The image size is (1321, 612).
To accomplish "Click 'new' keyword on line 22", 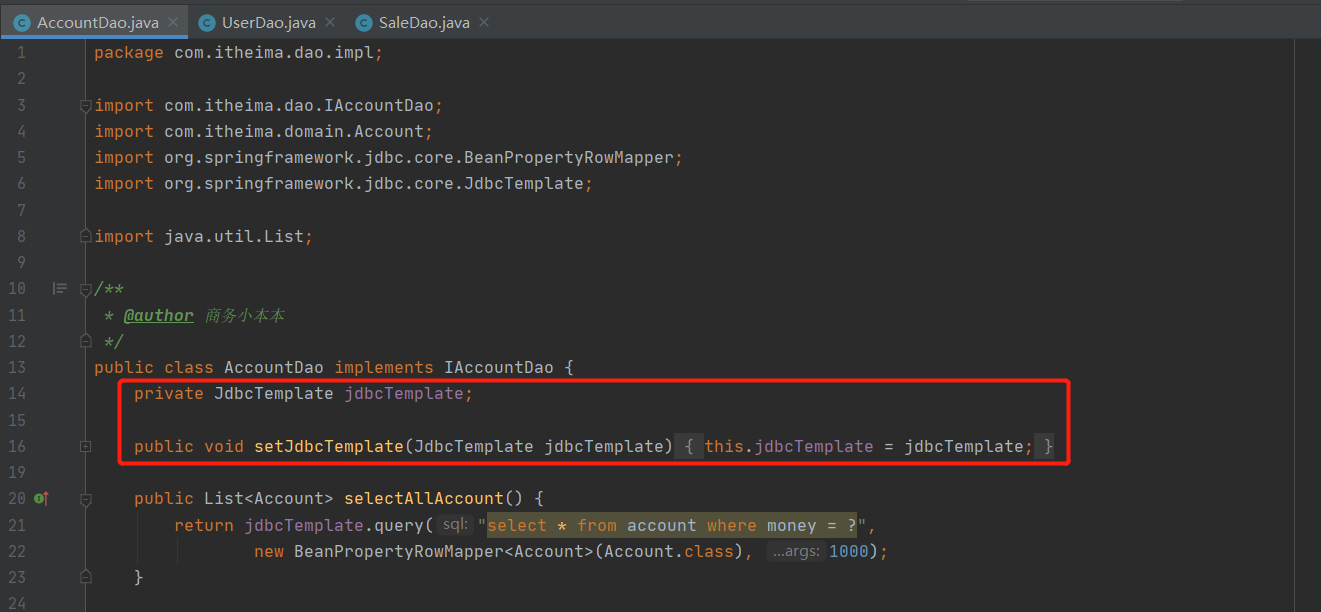I will [x=269, y=551].
